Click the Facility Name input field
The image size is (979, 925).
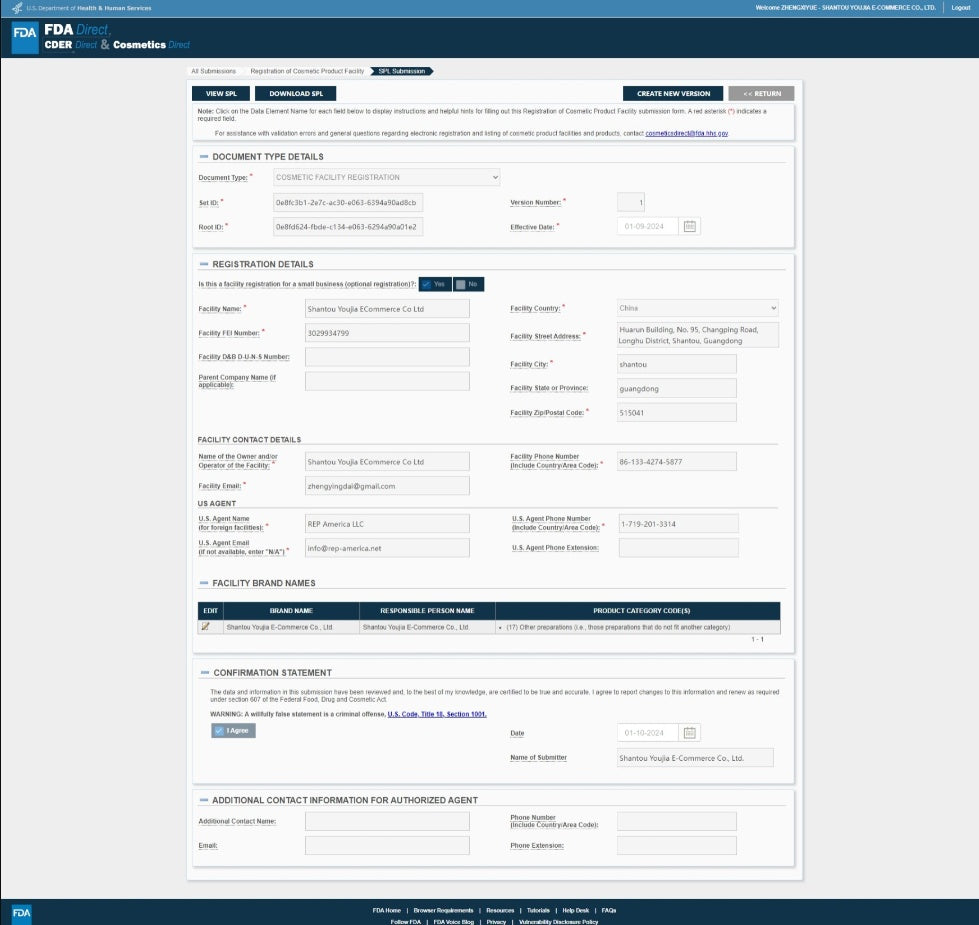[x=387, y=309]
